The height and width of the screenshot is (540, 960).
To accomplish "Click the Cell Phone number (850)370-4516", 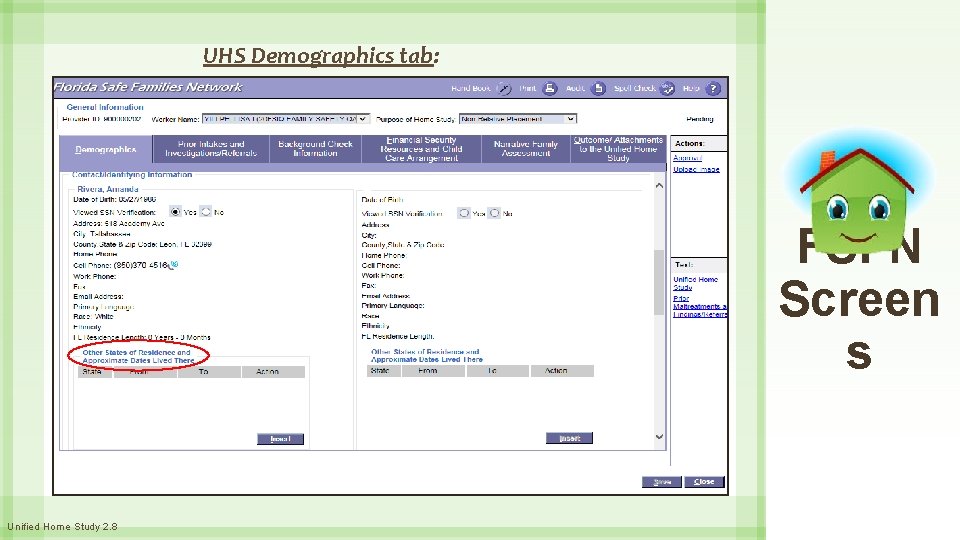I will pos(141,265).
